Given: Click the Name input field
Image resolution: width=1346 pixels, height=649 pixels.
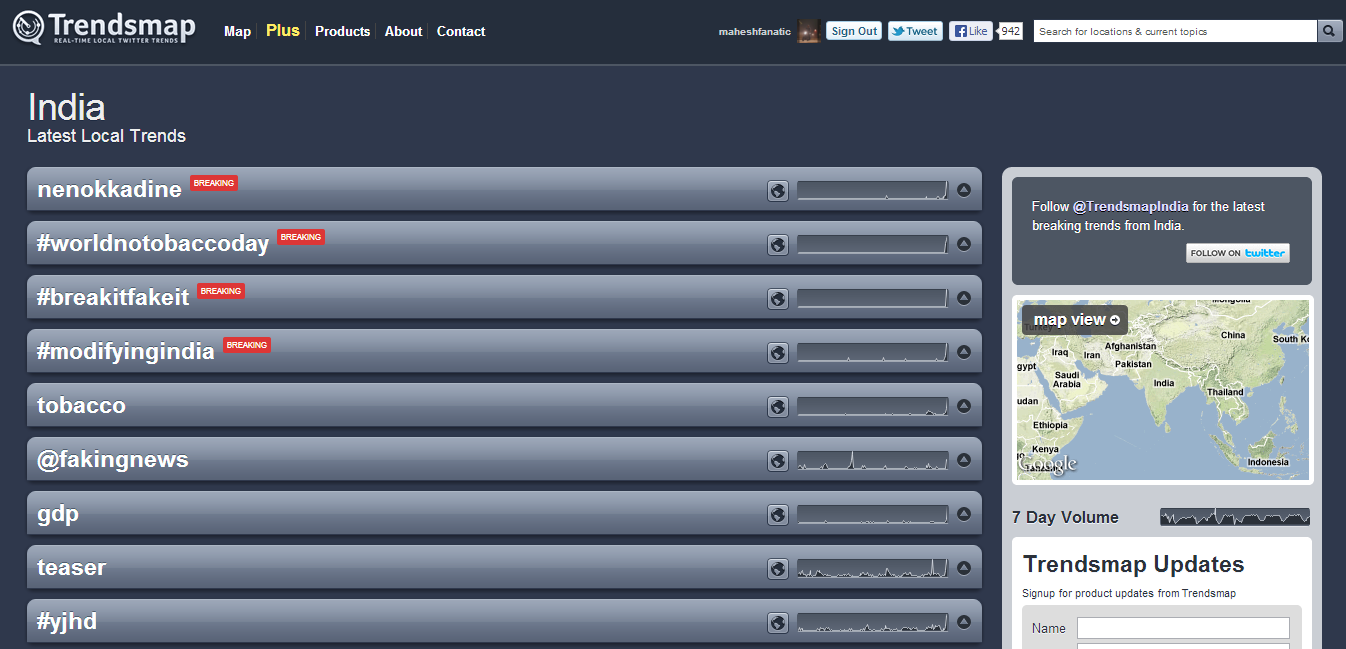Looking at the screenshot, I should point(1183,628).
